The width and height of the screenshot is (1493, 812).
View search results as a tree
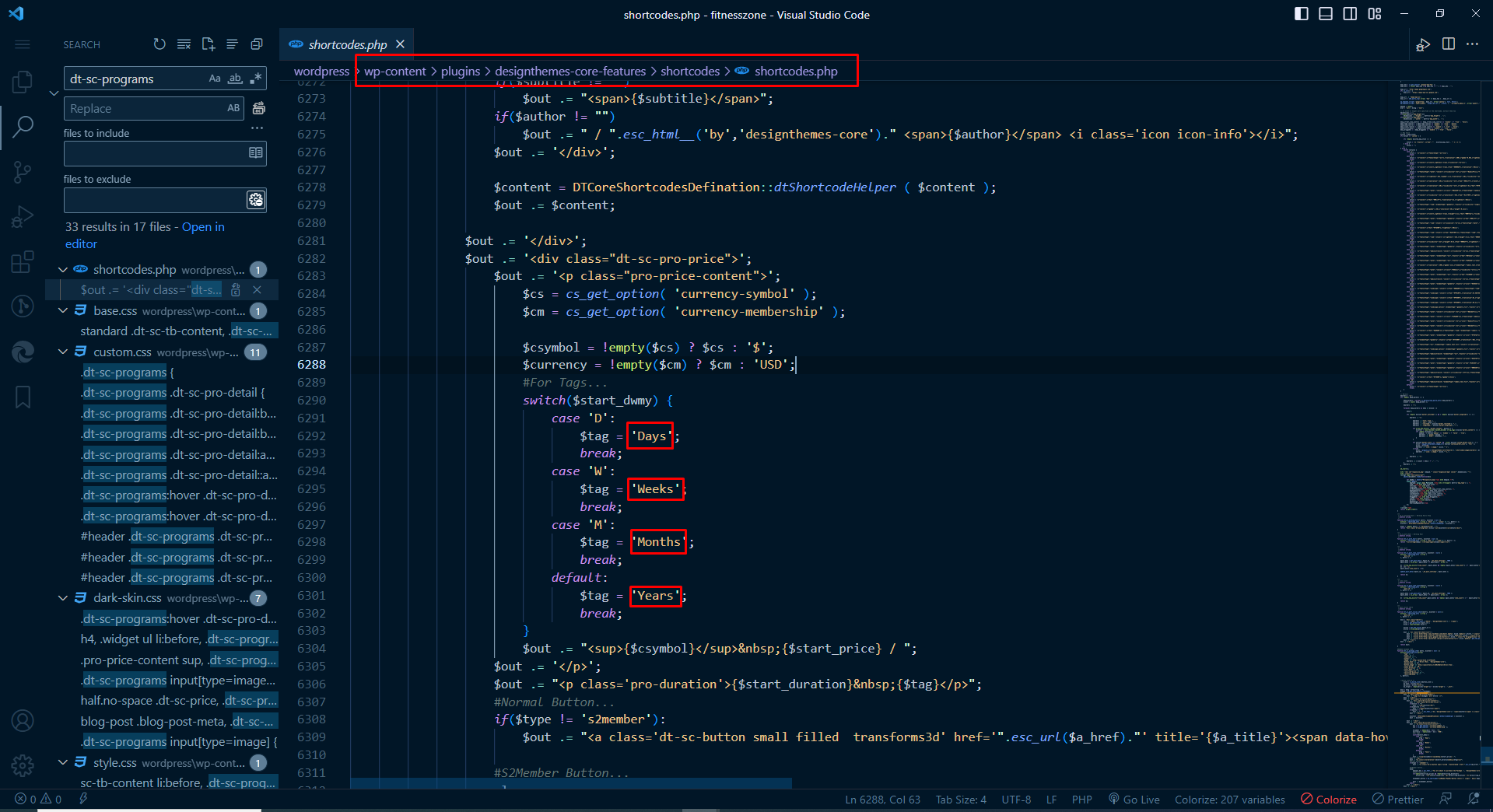232,44
